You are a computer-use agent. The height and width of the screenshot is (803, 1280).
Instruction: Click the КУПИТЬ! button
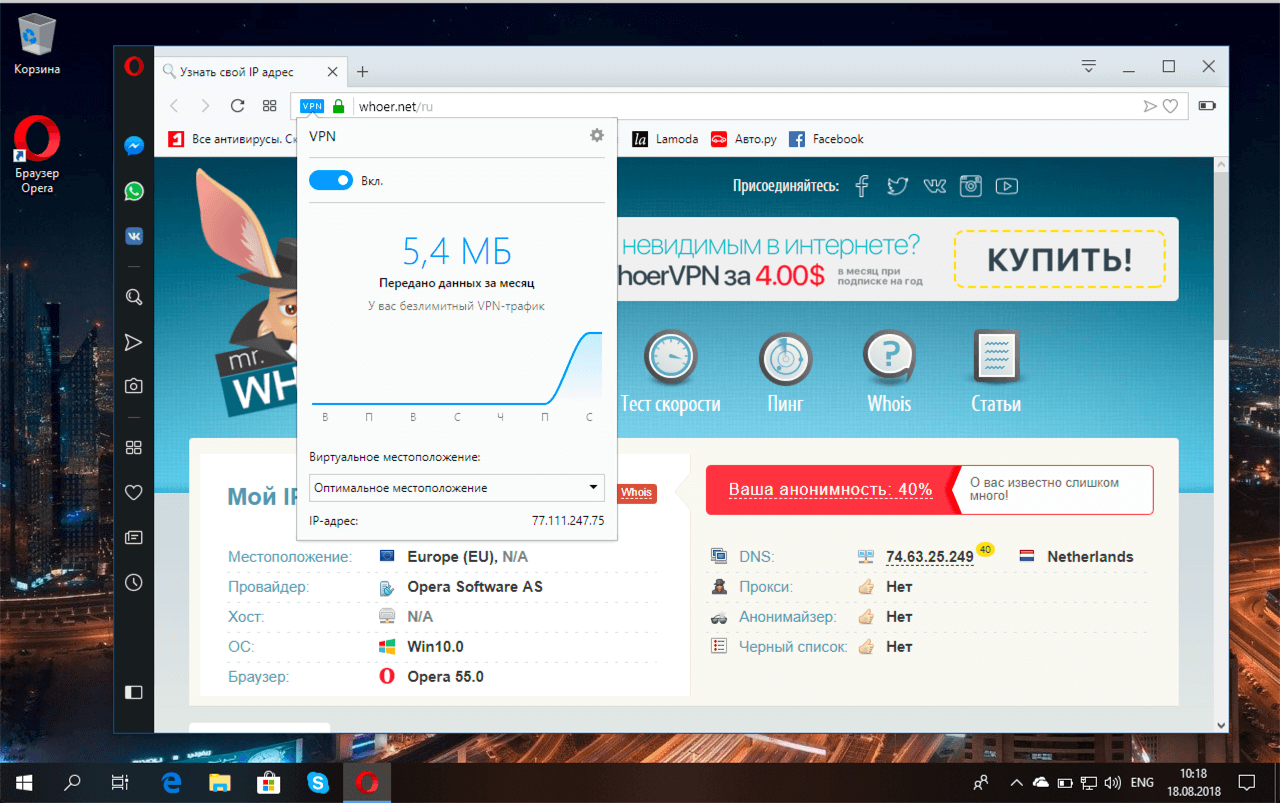click(1060, 259)
